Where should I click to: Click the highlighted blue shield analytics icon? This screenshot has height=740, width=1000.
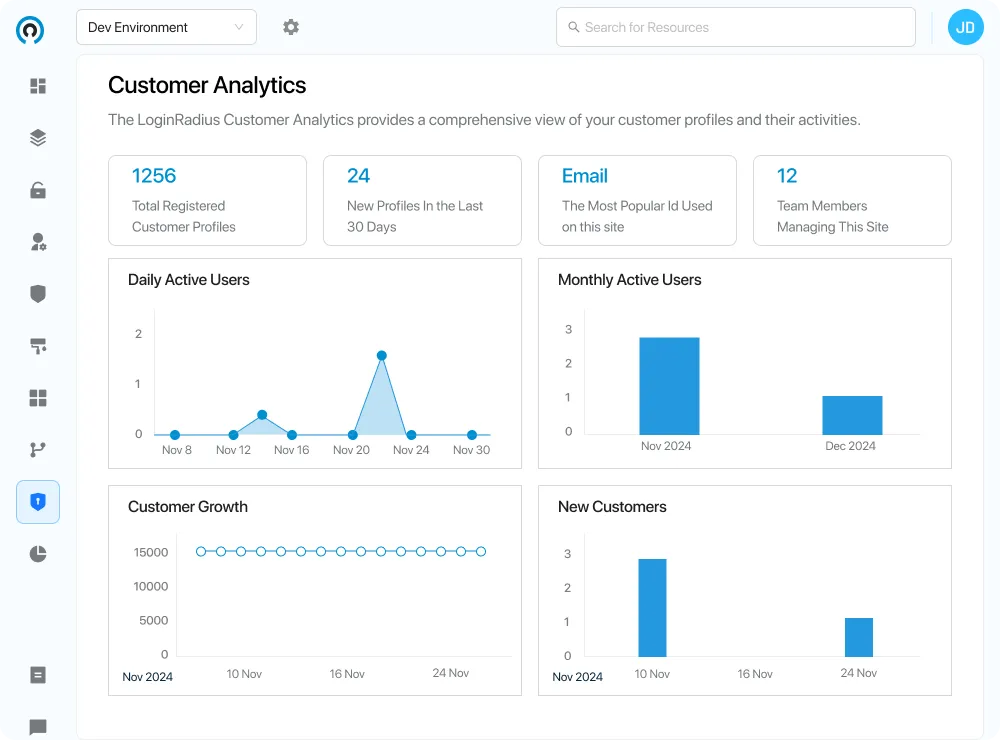tap(37, 501)
